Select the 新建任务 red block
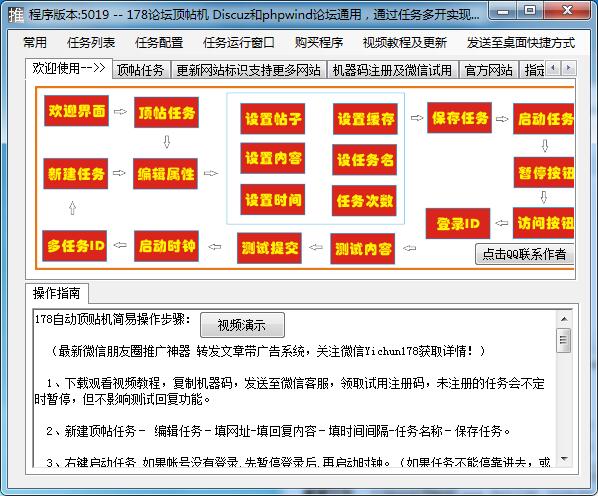The width and height of the screenshot is (598, 496). (x=76, y=174)
